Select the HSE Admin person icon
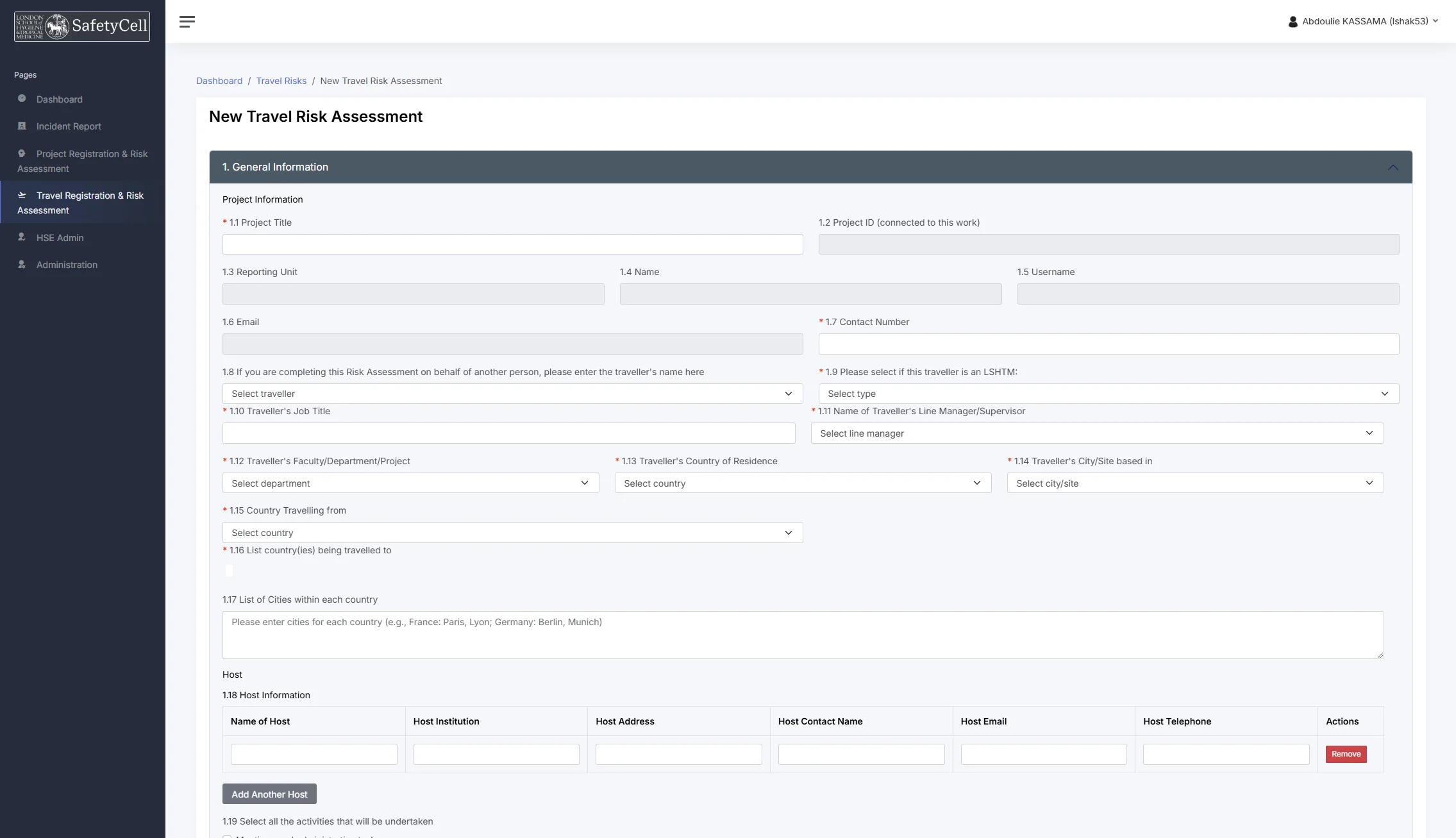This screenshot has height=838, width=1456. coord(22,237)
